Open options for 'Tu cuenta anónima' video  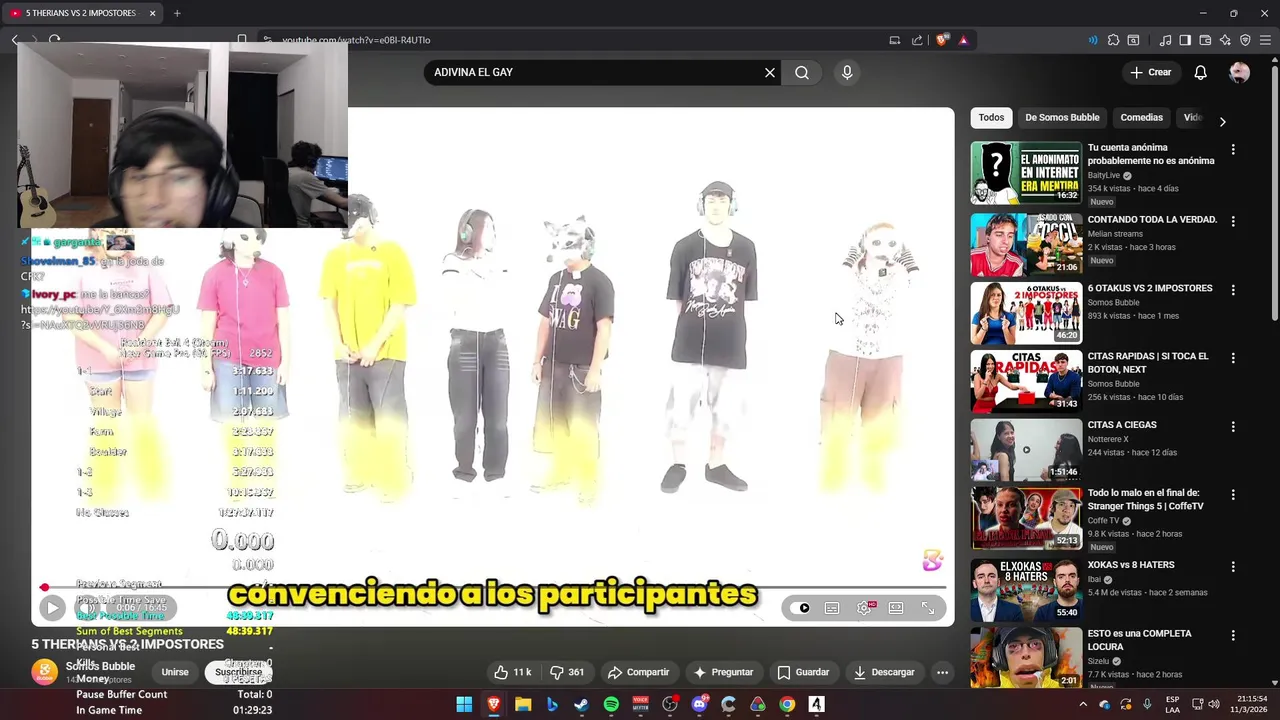pyautogui.click(x=1233, y=149)
